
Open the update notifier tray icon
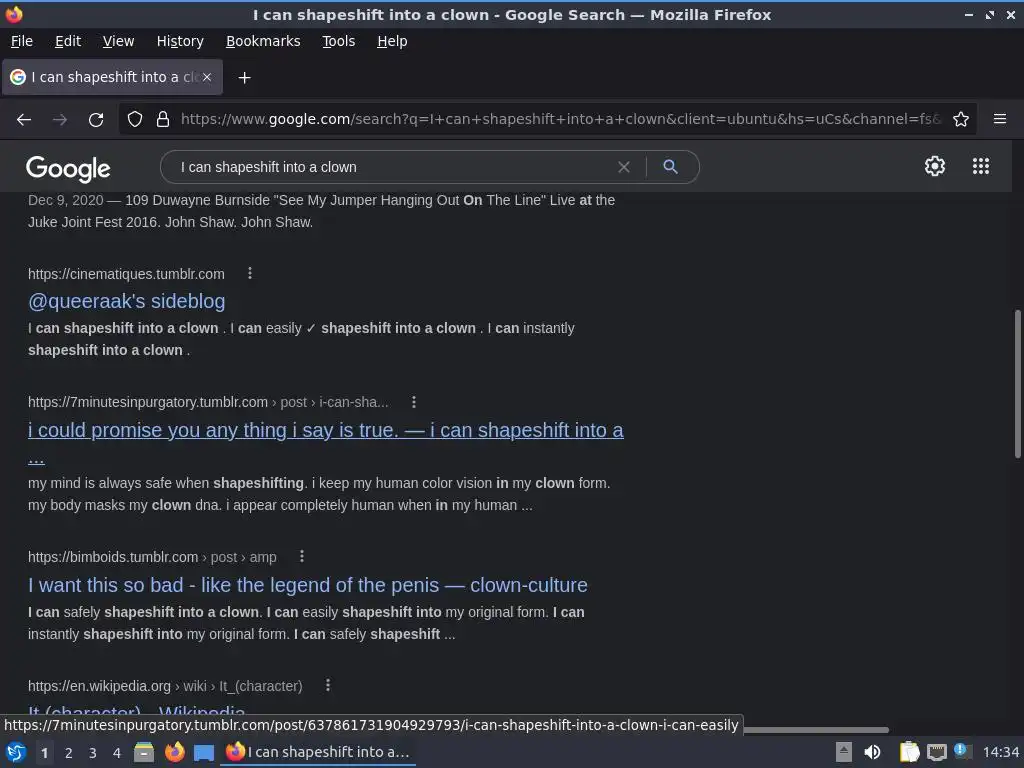962,751
